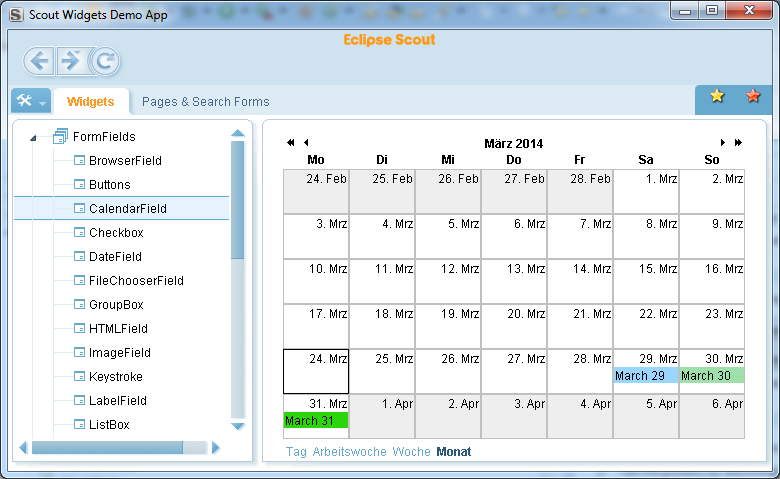Viewport: 780px width, 479px height.
Task: Click the ListBox form icon
Action: [x=79, y=424]
